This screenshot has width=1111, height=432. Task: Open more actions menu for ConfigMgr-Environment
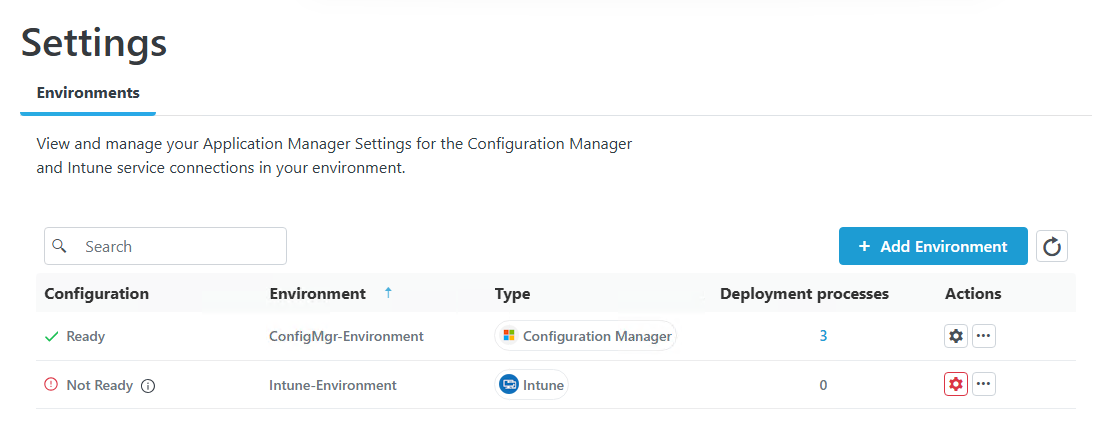click(984, 336)
